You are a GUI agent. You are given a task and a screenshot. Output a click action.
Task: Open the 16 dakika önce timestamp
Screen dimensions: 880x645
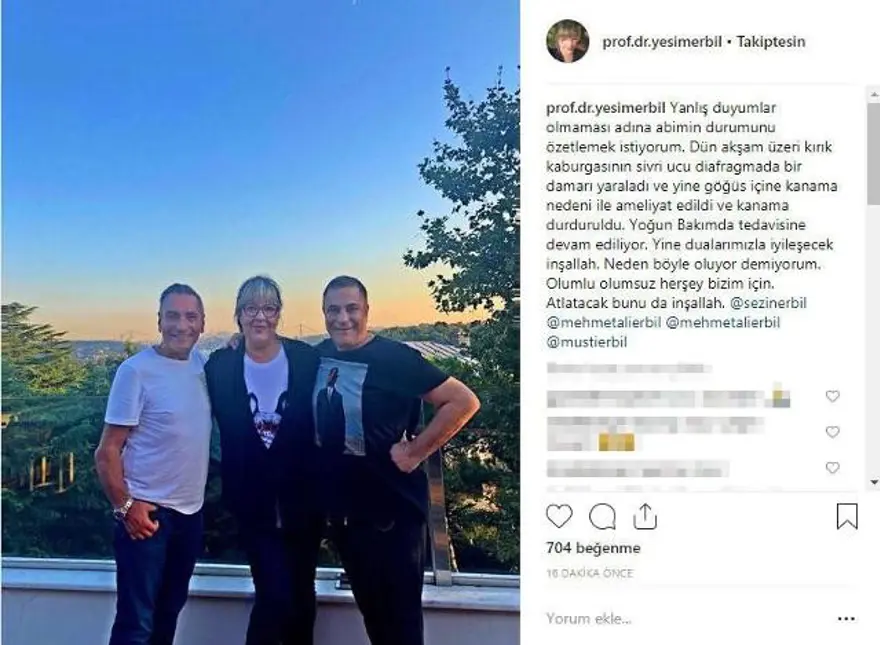point(589,573)
